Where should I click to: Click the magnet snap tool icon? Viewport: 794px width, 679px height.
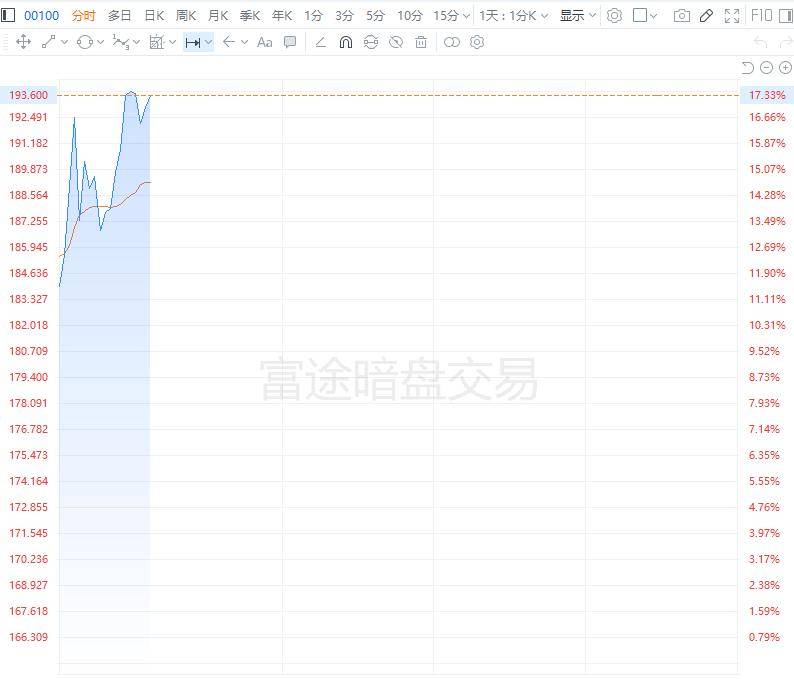click(x=346, y=42)
